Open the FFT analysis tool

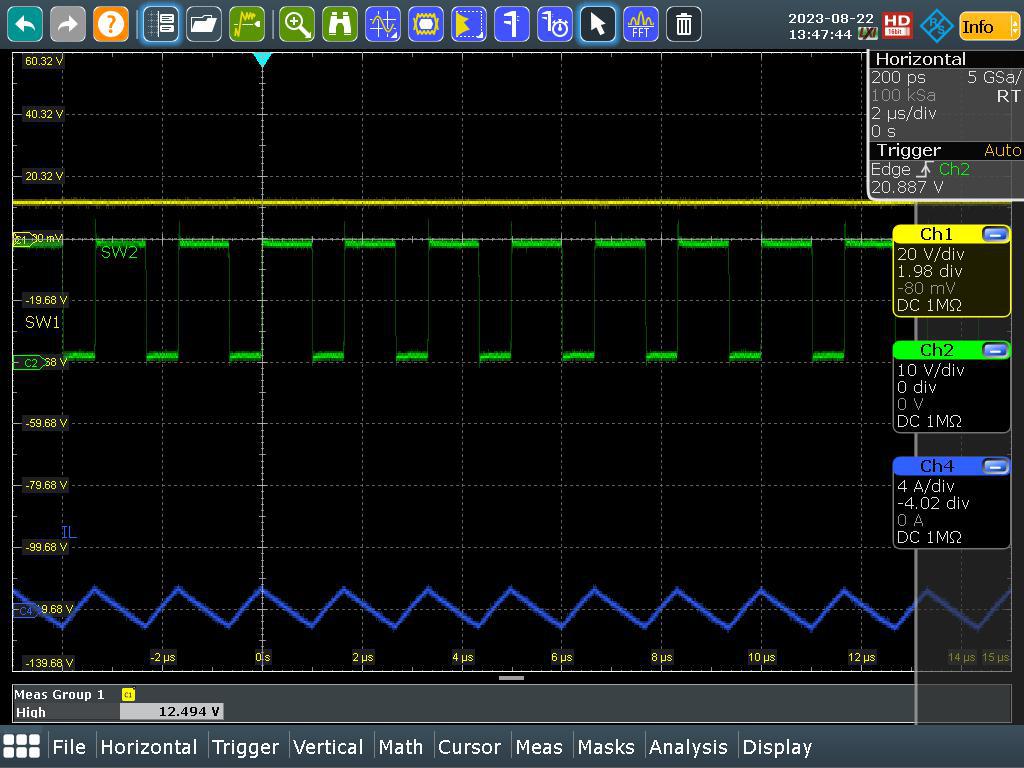tap(640, 24)
